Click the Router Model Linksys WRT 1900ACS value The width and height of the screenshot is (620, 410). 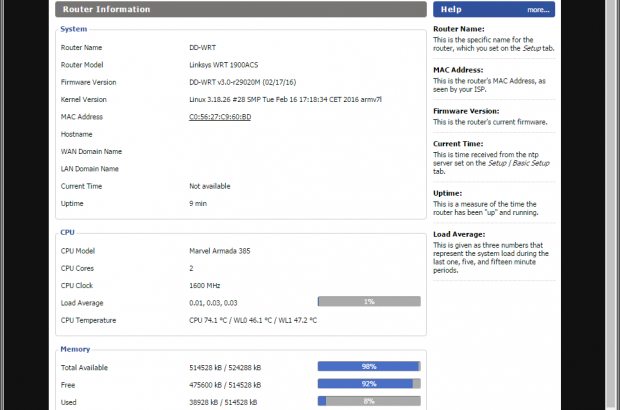click(x=227, y=64)
